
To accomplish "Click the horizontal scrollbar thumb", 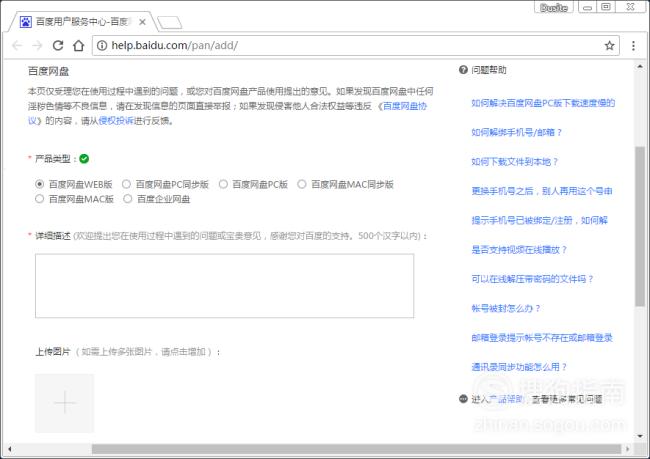I will (356, 449).
